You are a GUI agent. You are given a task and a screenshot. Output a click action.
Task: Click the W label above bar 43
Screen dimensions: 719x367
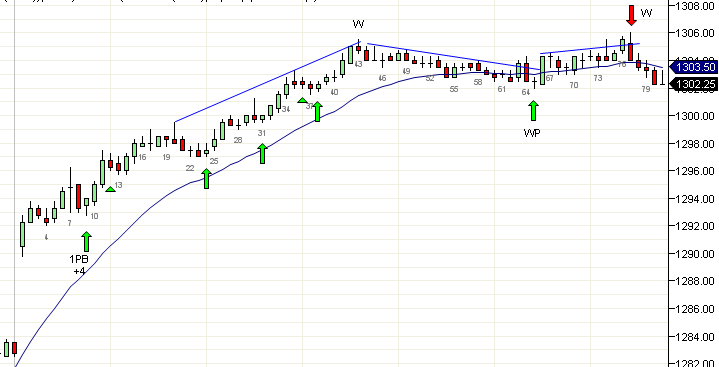[x=359, y=24]
